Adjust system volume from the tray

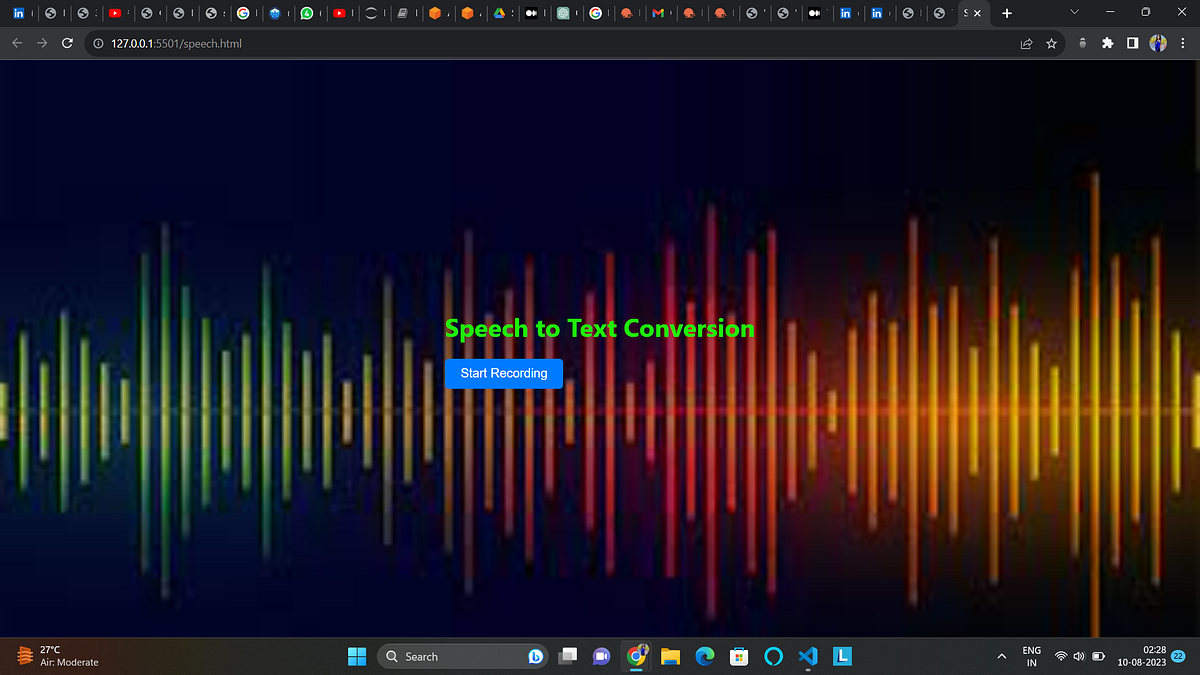tap(1078, 656)
